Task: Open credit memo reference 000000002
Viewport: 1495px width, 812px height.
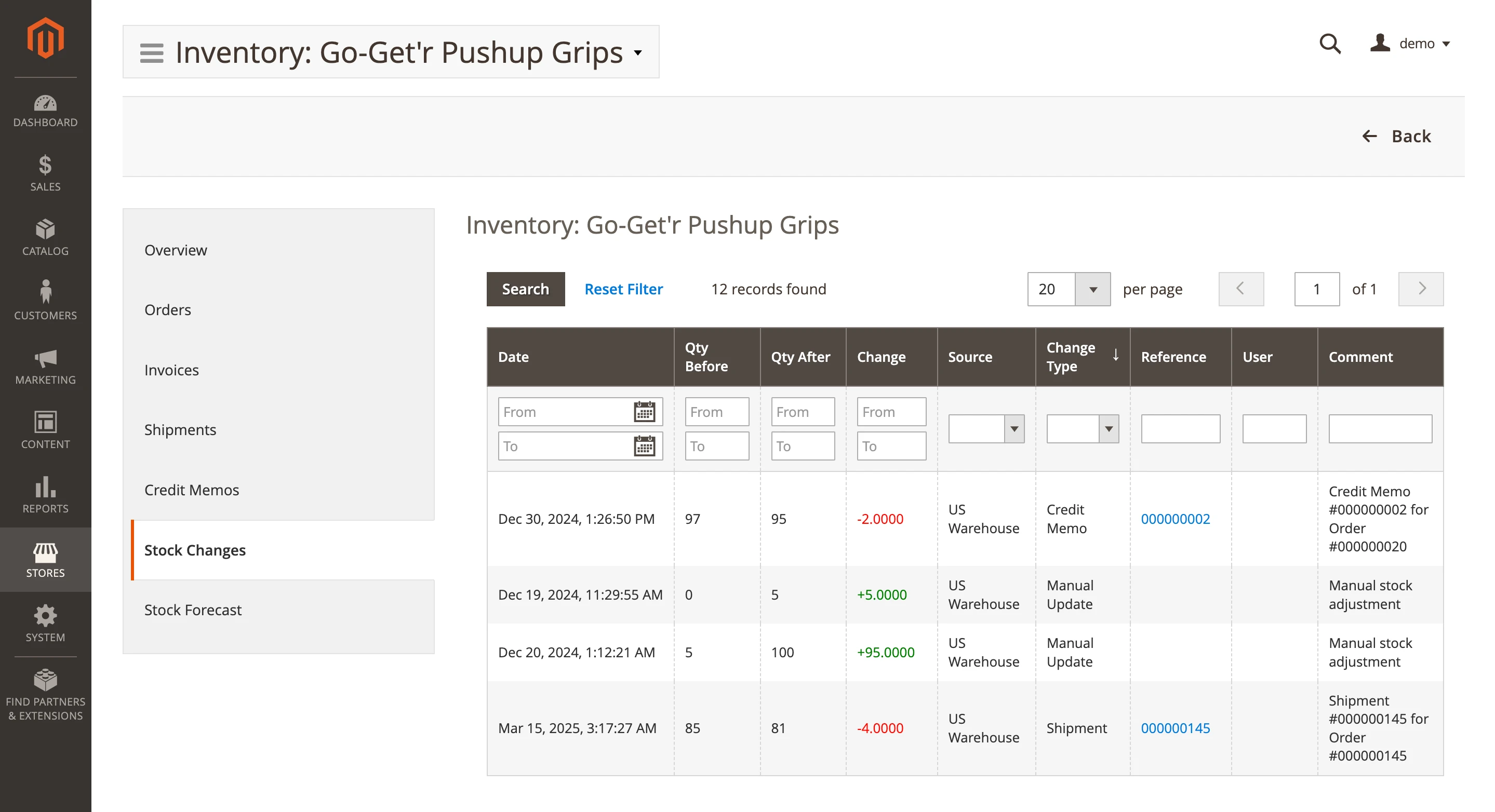Action: [1175, 519]
